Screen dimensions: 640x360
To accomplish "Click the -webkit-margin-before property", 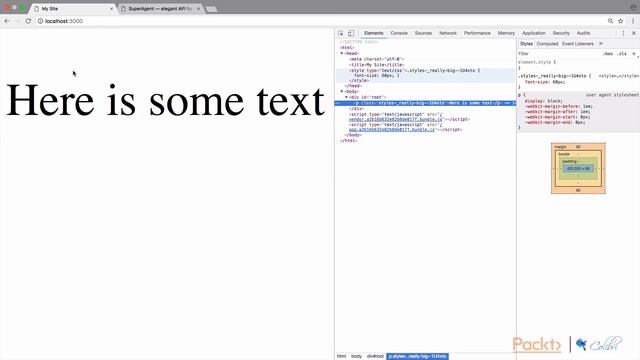I will 557,106.
